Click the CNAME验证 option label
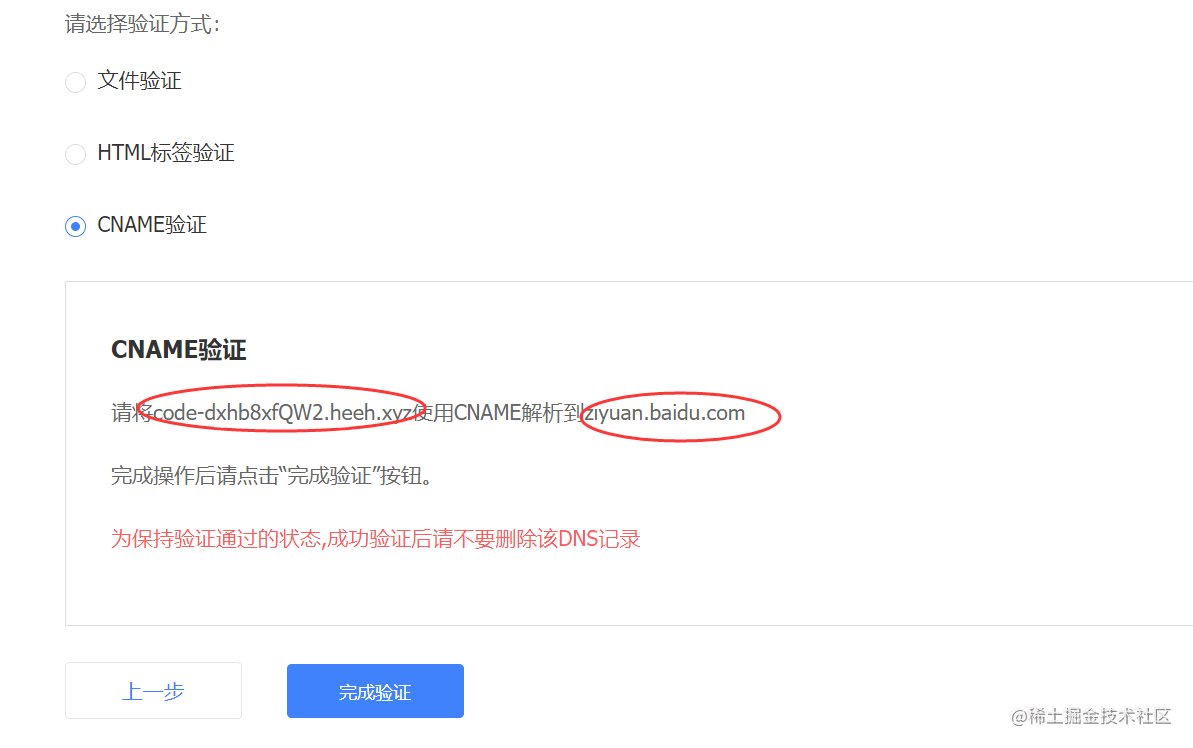 [152, 225]
